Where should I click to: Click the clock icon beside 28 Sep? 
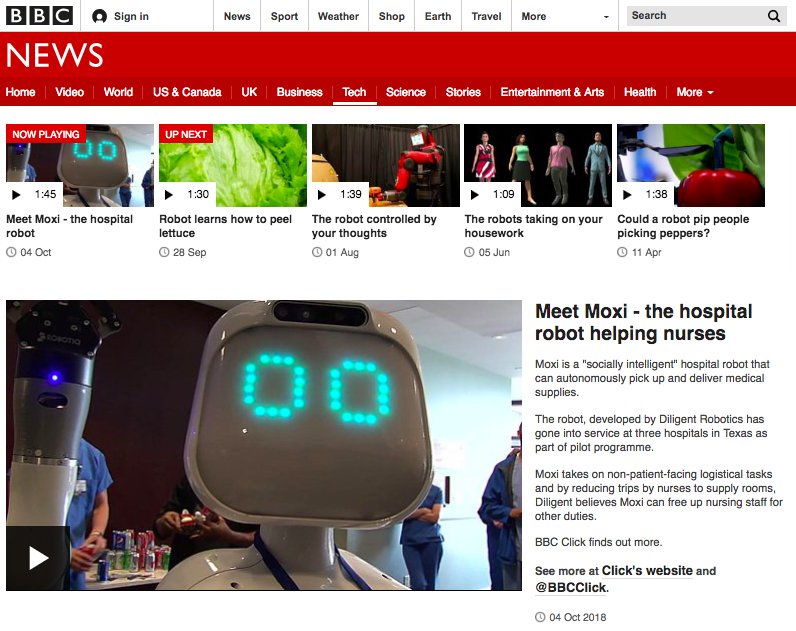click(164, 252)
